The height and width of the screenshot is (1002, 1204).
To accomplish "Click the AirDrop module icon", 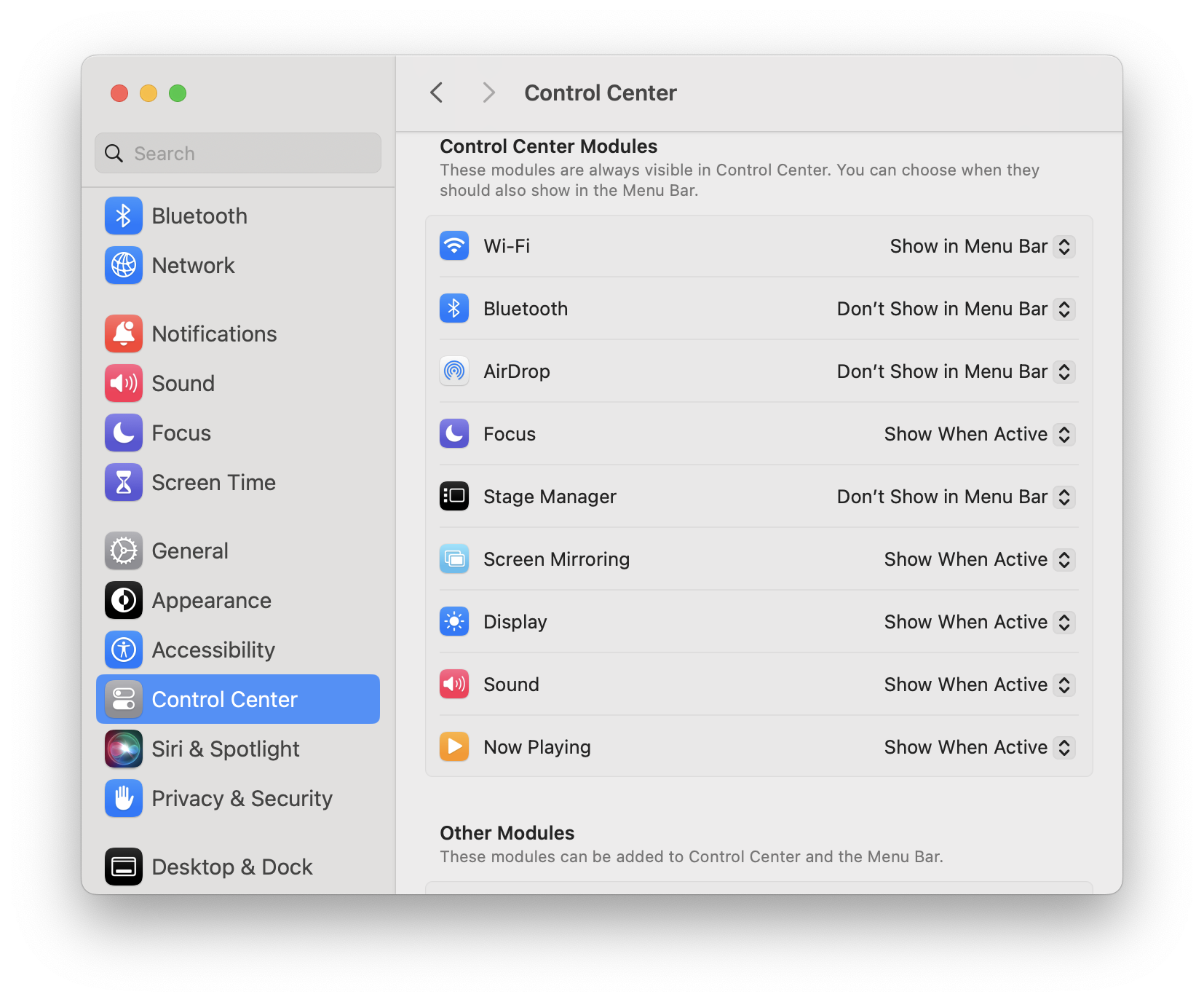I will coord(454,371).
